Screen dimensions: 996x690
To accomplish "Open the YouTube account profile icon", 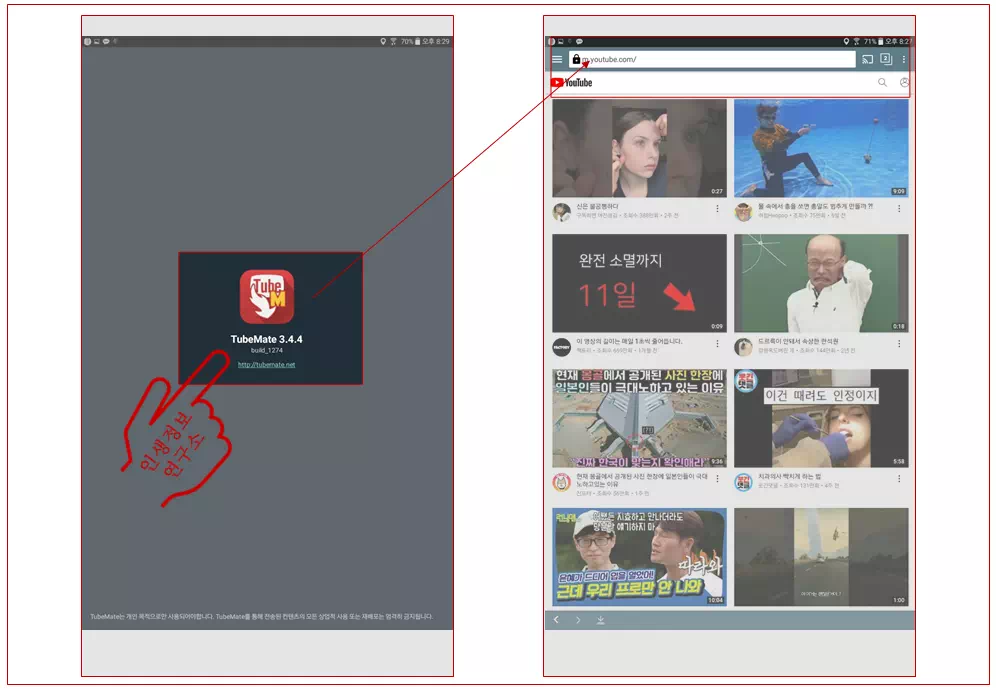I will 904,83.
